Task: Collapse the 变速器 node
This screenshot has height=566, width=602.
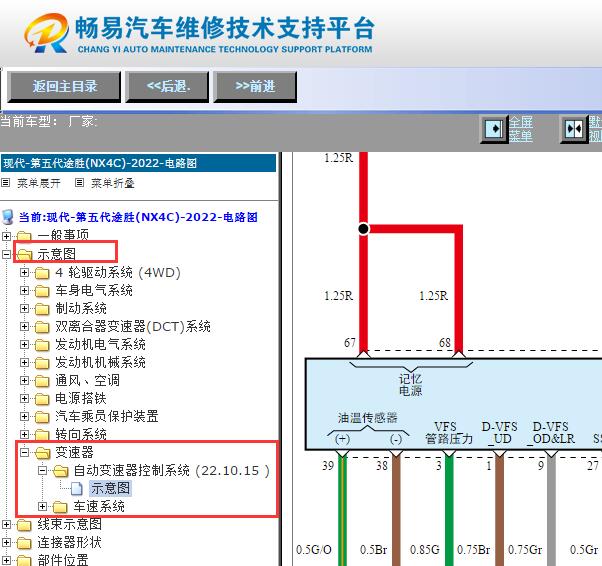Action: (x=24, y=453)
